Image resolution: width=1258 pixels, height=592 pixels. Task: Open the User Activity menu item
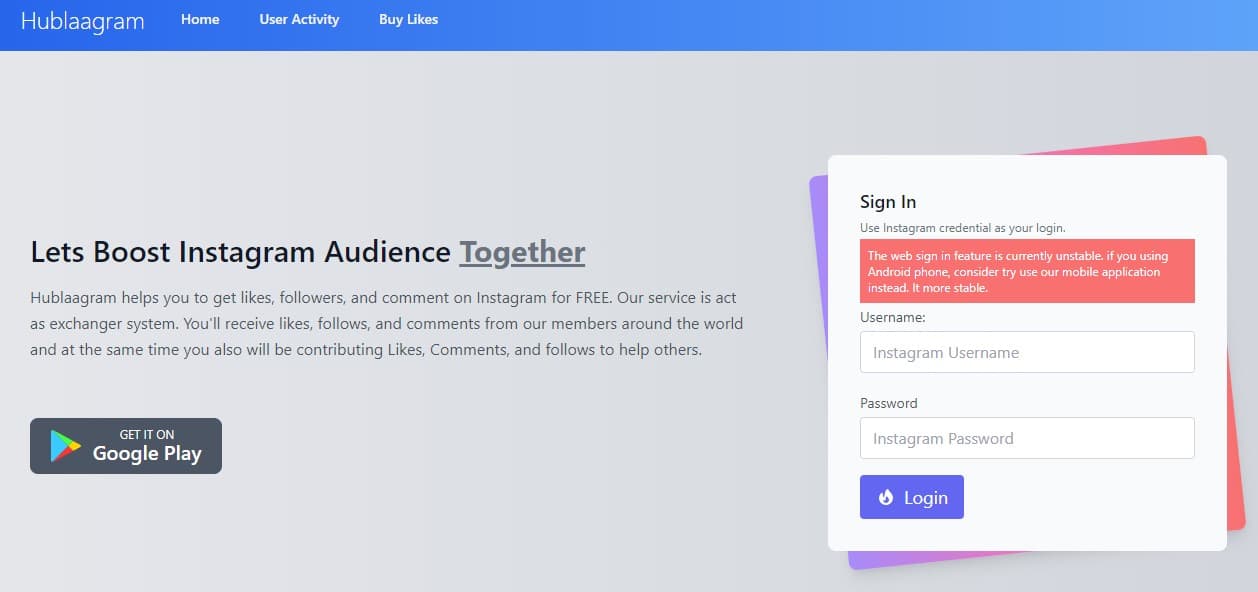point(299,19)
